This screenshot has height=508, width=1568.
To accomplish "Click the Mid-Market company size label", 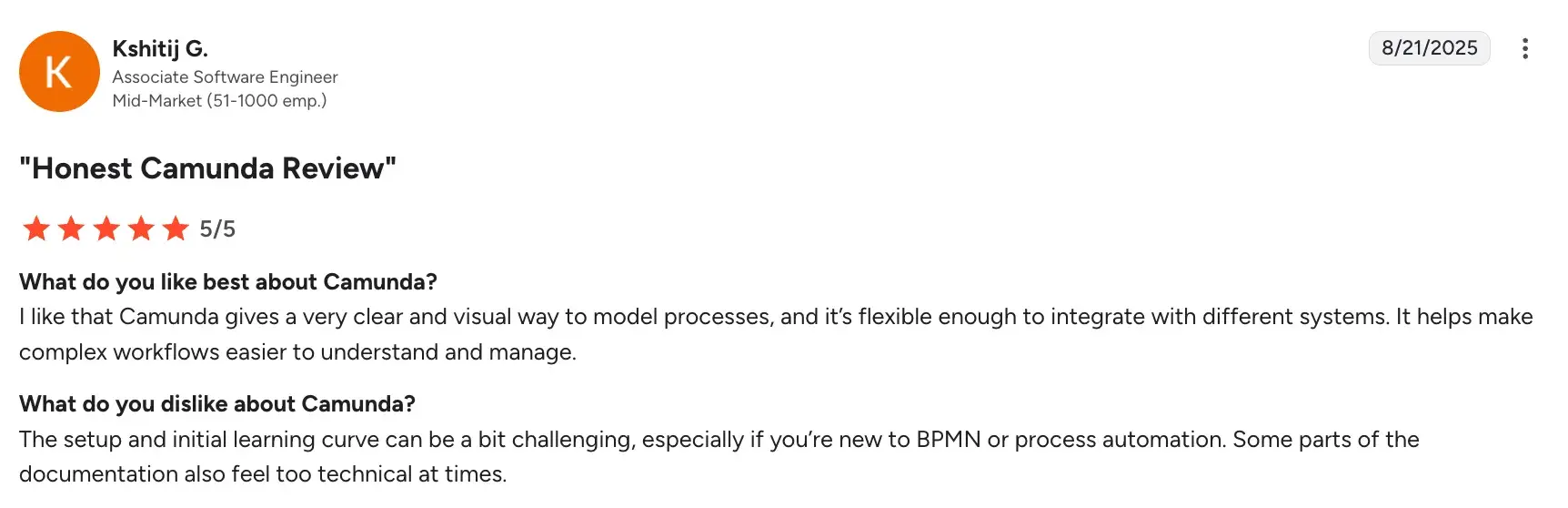I will [x=219, y=101].
